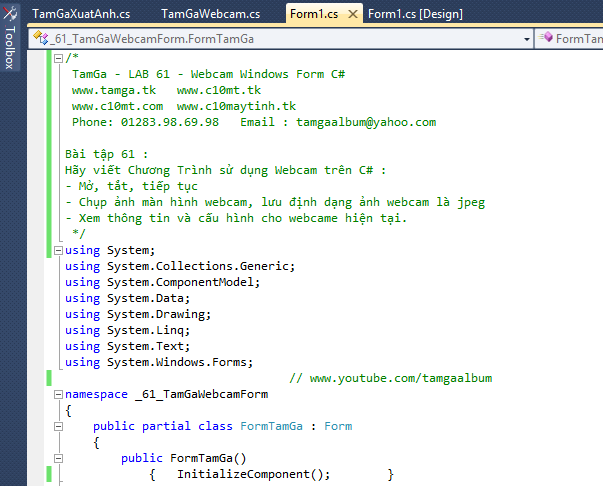
Task: Click the www.tamga.tk text in comment
Action: point(114,90)
